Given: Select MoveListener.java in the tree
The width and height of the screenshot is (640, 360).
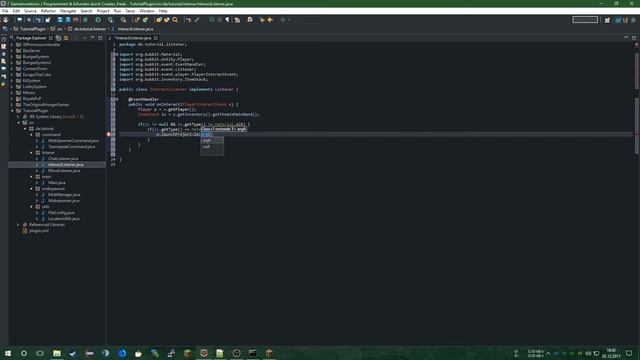Looking at the screenshot, I should tap(64, 171).
